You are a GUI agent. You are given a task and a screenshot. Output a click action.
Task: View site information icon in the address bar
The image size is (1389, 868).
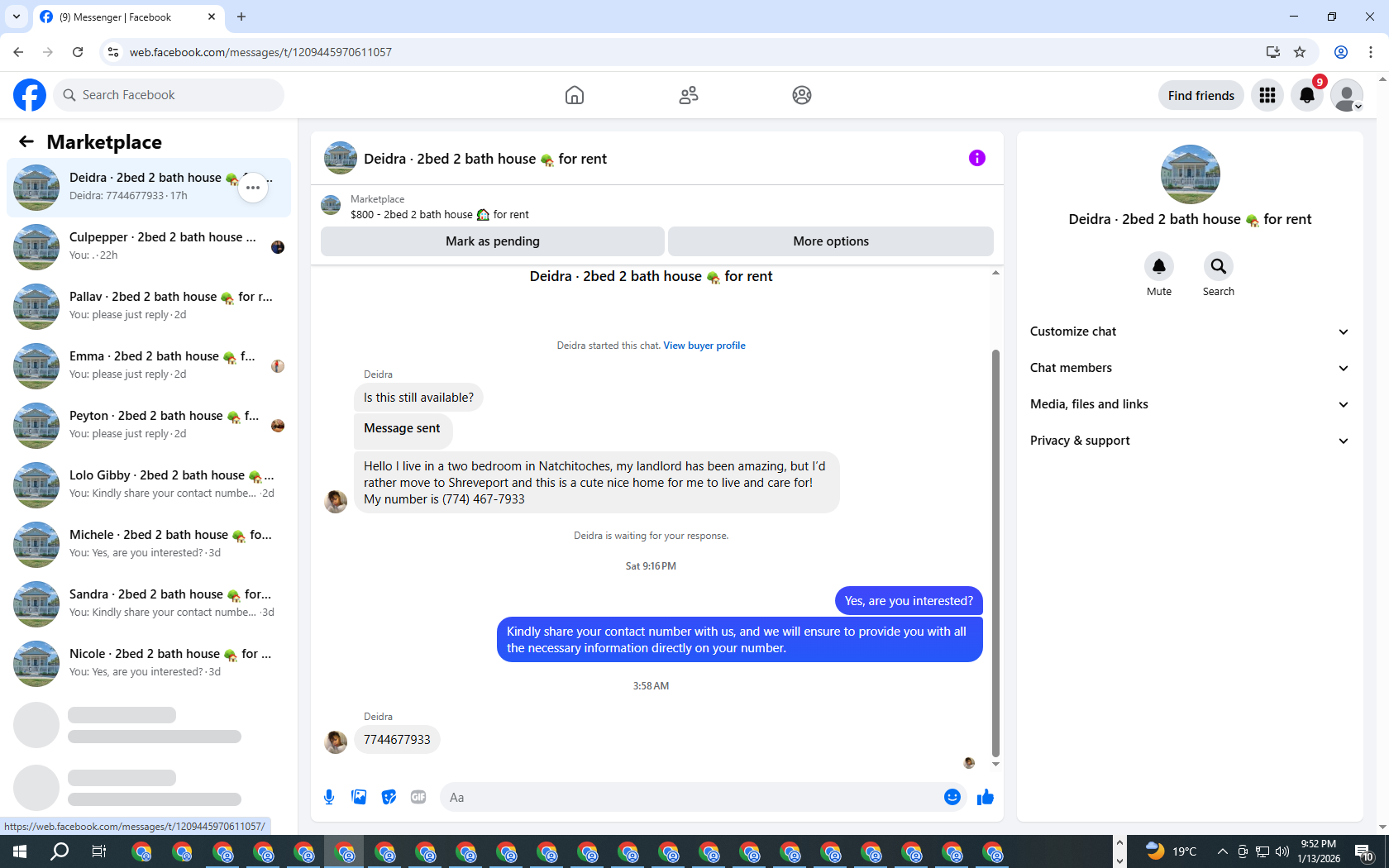[x=113, y=52]
